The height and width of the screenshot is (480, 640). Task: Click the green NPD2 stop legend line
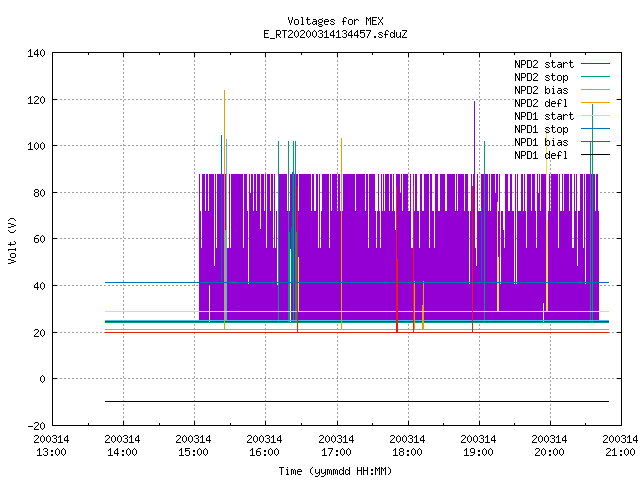click(596, 76)
